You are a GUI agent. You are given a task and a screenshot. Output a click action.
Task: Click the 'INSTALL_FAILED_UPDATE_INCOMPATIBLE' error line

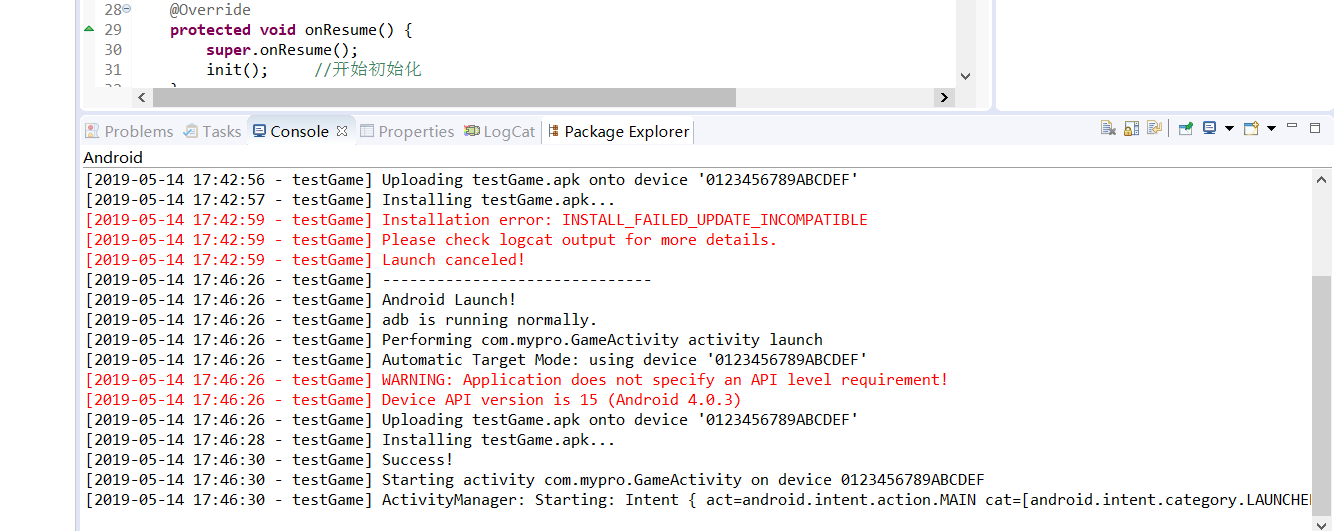[x=476, y=220]
